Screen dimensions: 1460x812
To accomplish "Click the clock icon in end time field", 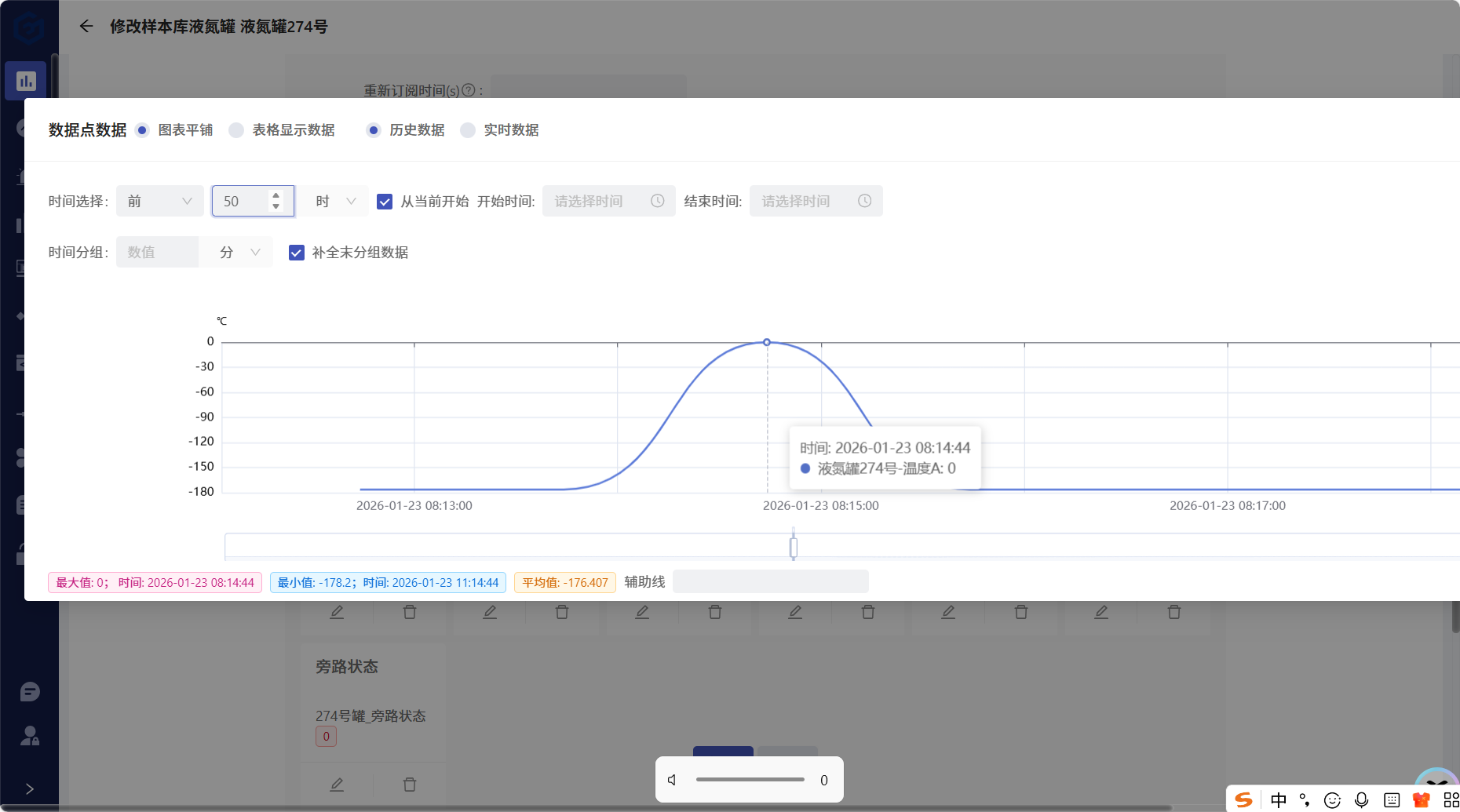I will (864, 201).
